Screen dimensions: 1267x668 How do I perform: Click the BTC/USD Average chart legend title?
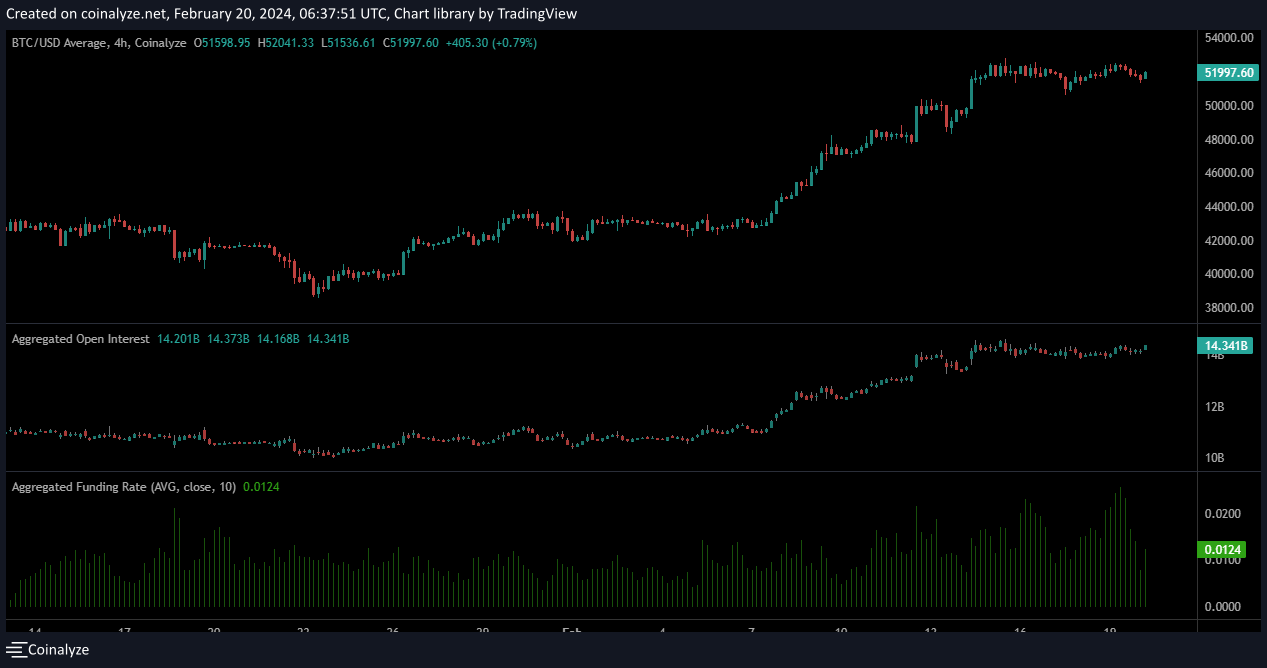(x=98, y=43)
